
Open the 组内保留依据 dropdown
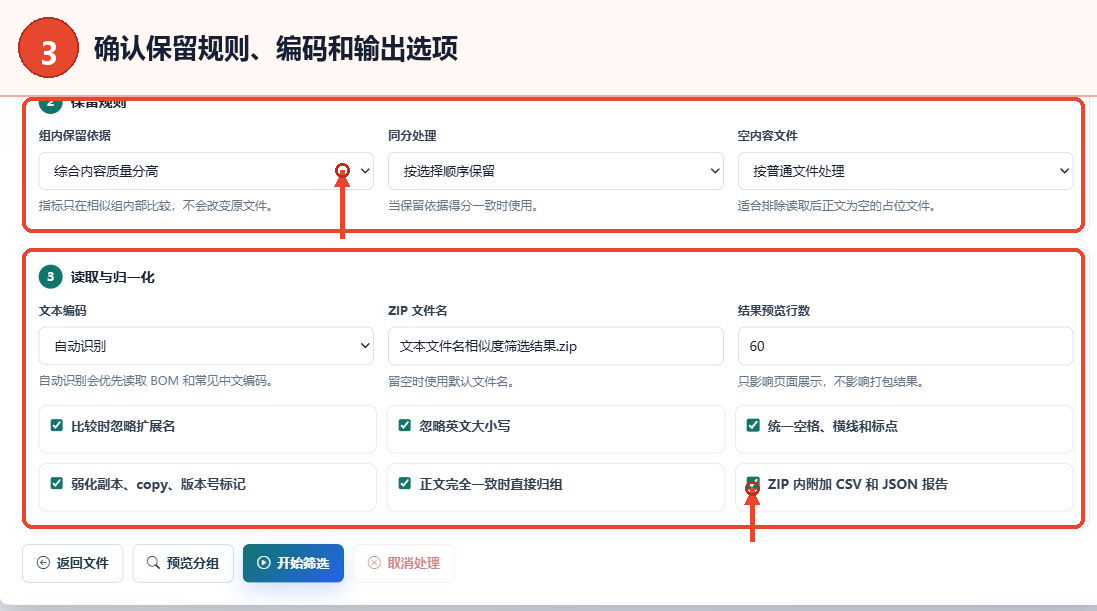coord(206,171)
